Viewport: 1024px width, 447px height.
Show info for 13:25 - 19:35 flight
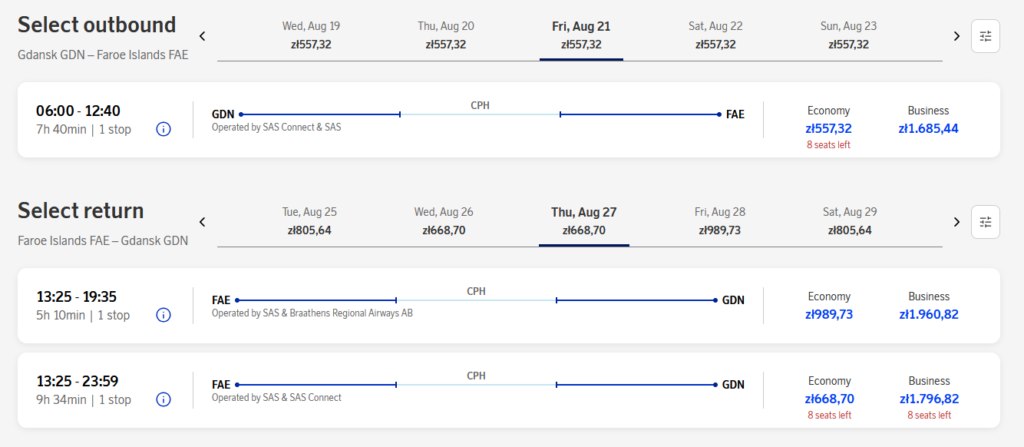(164, 315)
